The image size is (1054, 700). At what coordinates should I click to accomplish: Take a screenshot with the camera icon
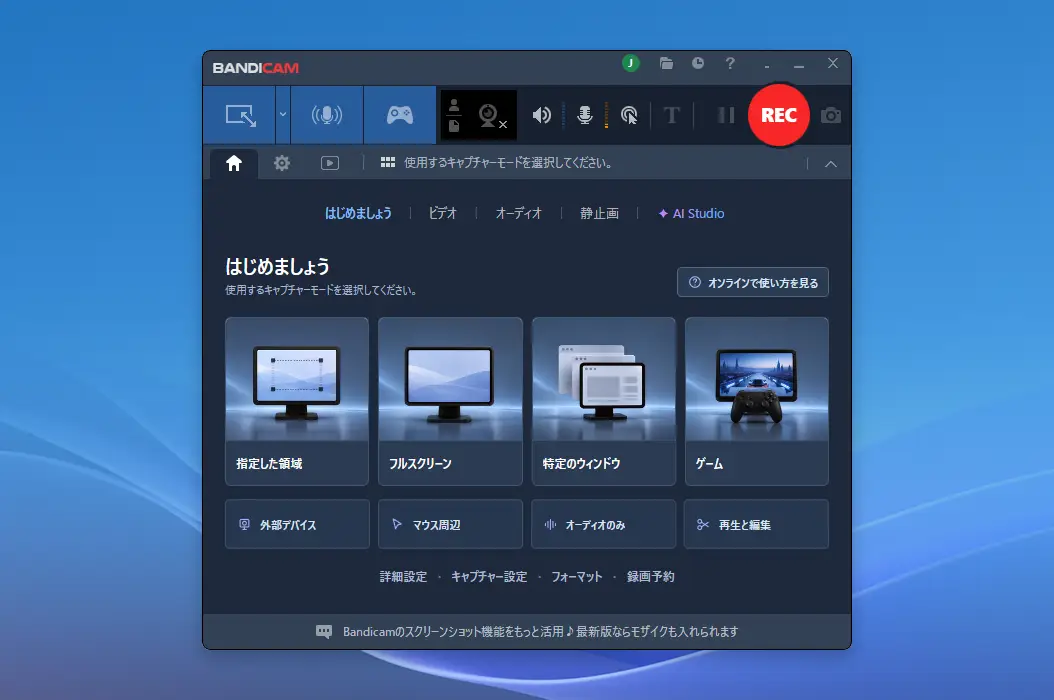pos(831,116)
